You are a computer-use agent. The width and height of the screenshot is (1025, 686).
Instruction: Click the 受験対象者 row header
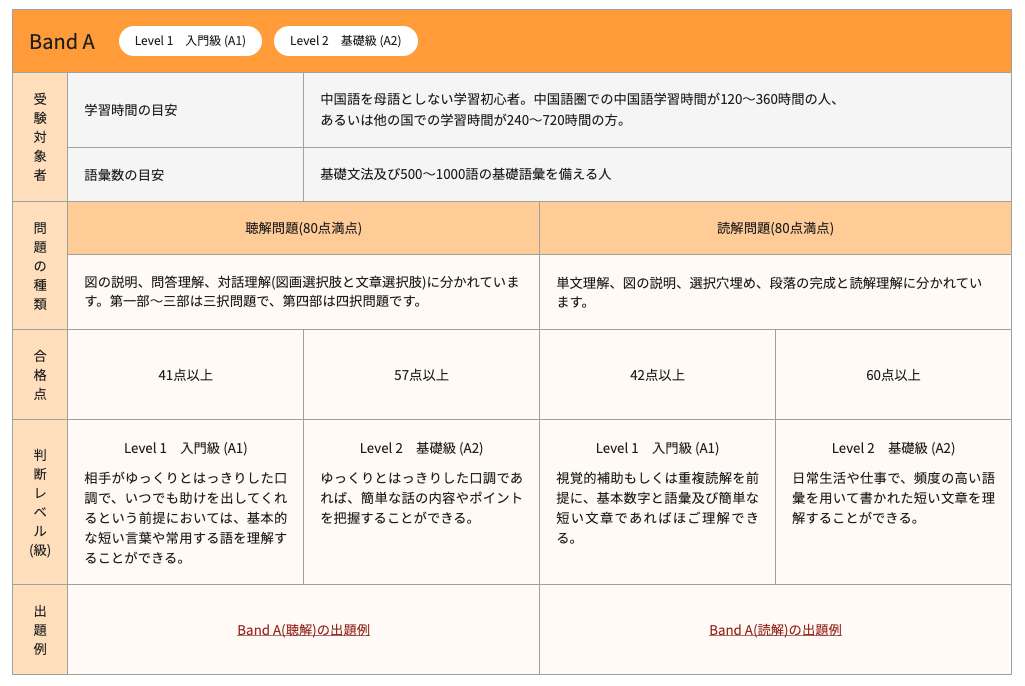pyautogui.click(x=40, y=137)
